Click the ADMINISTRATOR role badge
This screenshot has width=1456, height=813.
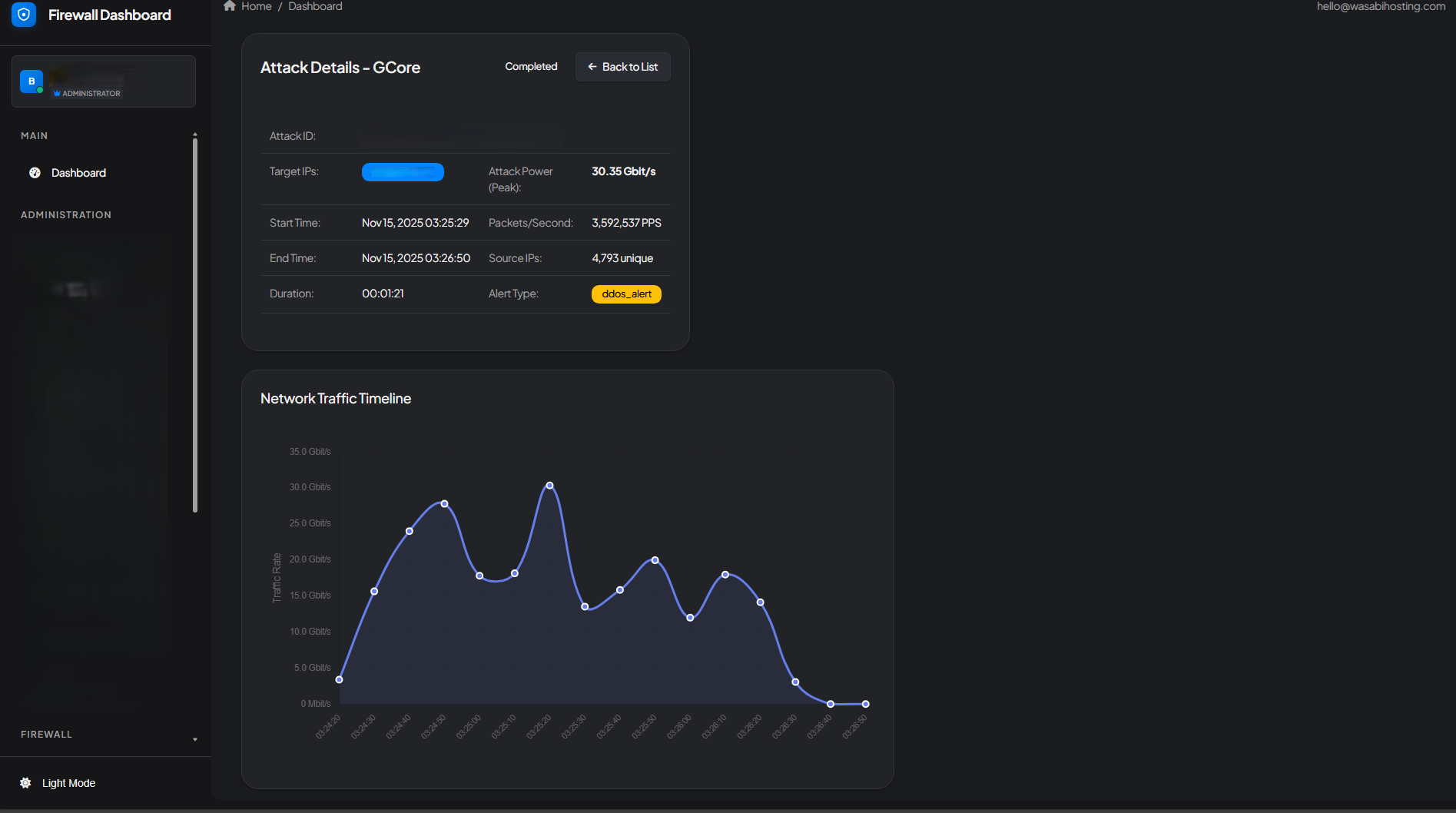[87, 94]
